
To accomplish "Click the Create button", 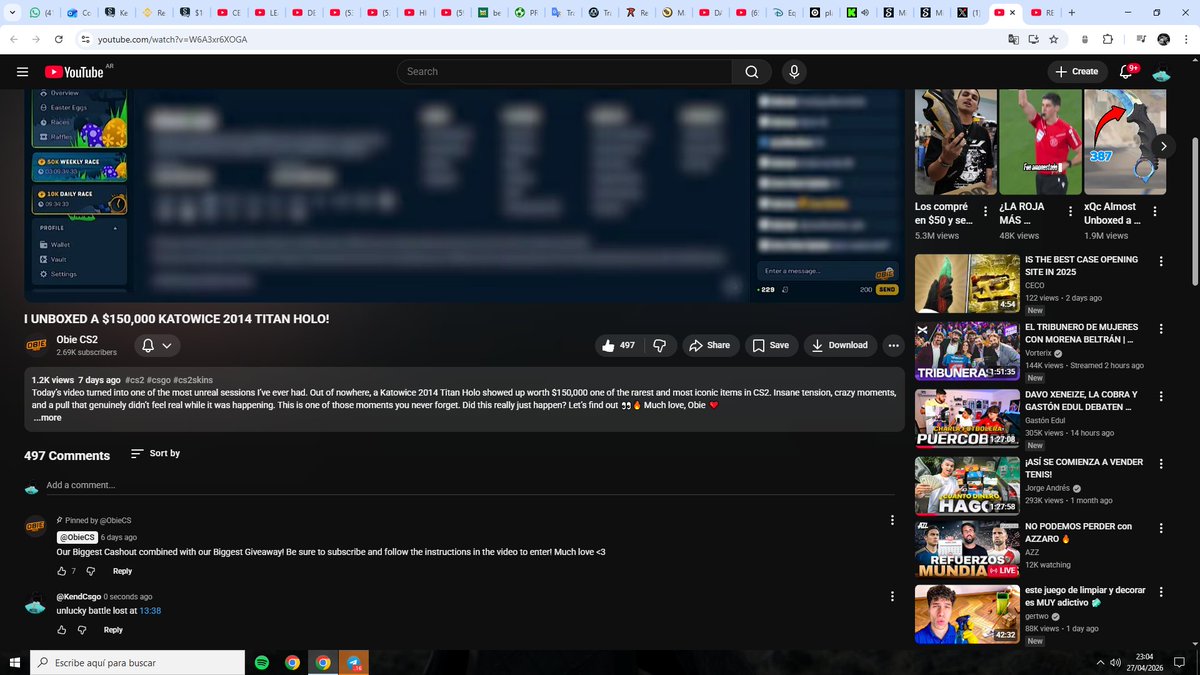I will pos(1076,72).
